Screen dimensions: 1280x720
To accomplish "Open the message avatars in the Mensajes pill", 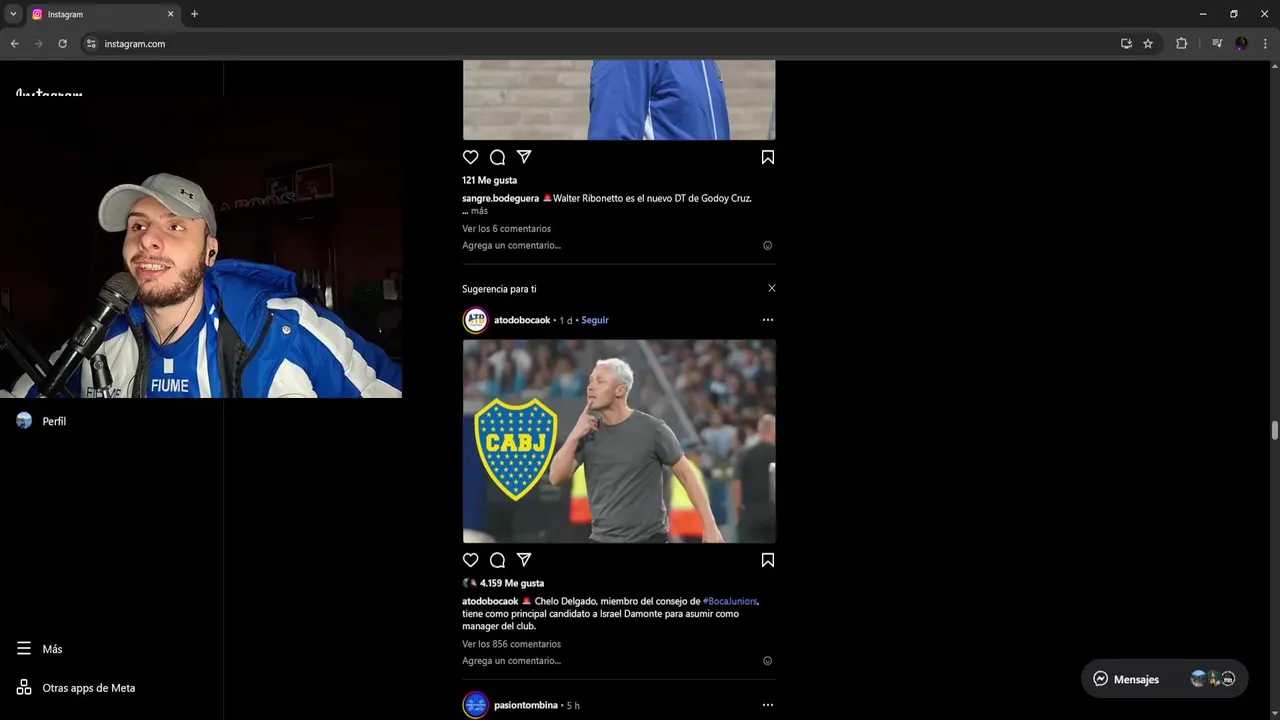I will [x=1213, y=679].
